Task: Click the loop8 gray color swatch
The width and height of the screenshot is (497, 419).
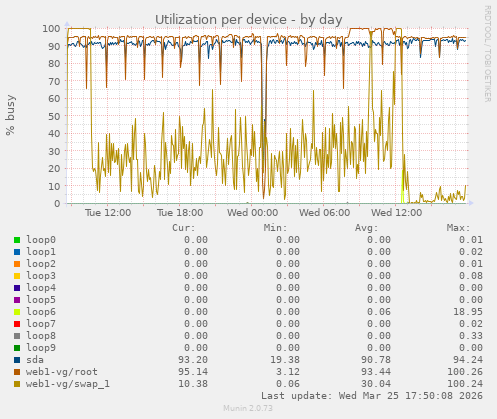Action: pyautogui.click(x=17, y=336)
